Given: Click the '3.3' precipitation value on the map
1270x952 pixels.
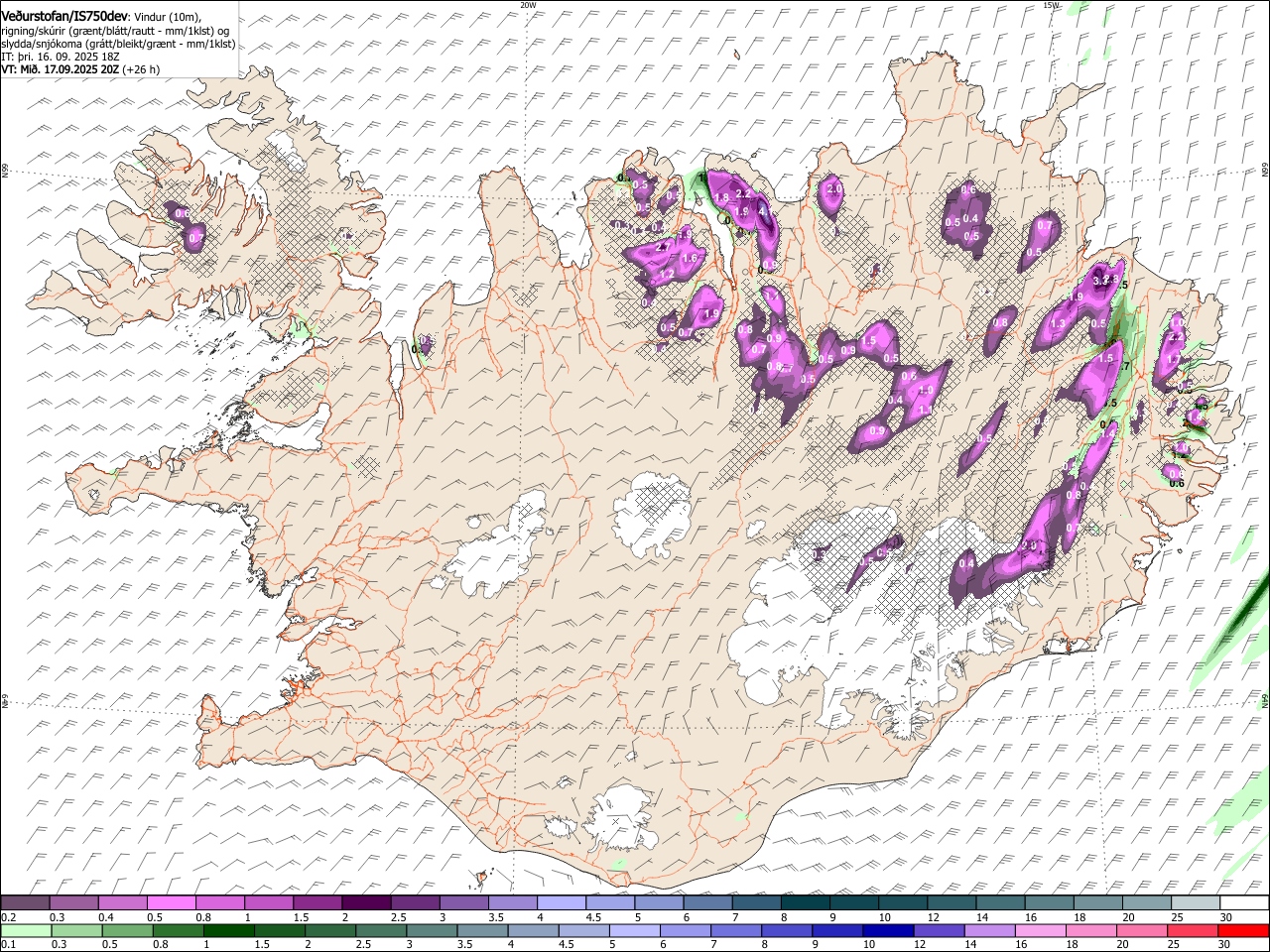Looking at the screenshot, I should [x=1101, y=282].
